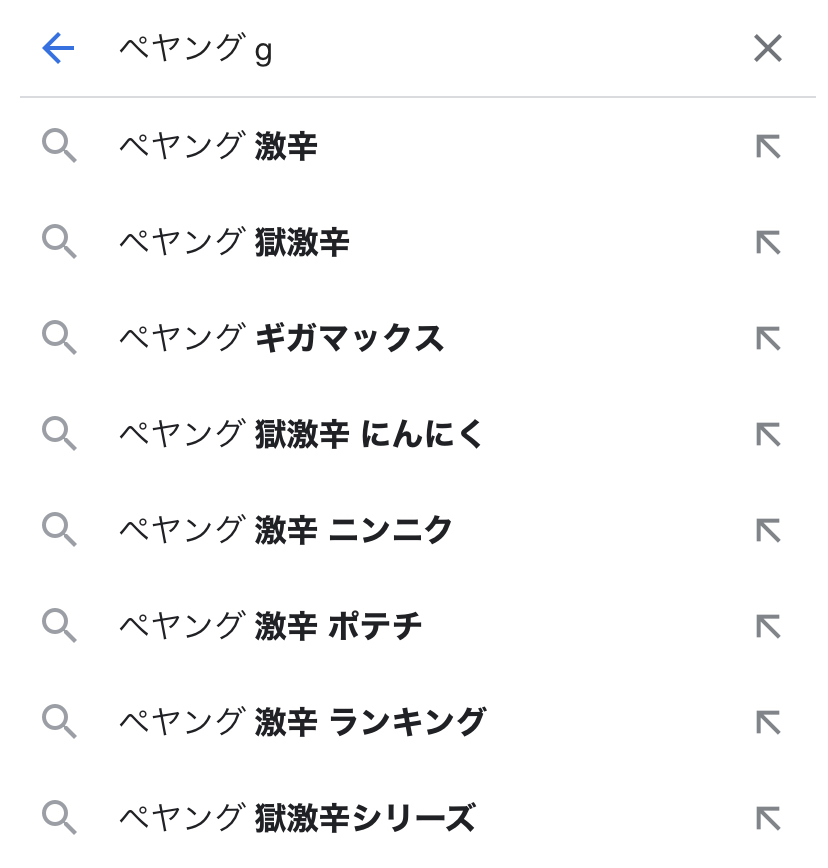Tap the fill-in arrow beside ギガマックス
This screenshot has height=868, width=828.
pos(767,338)
